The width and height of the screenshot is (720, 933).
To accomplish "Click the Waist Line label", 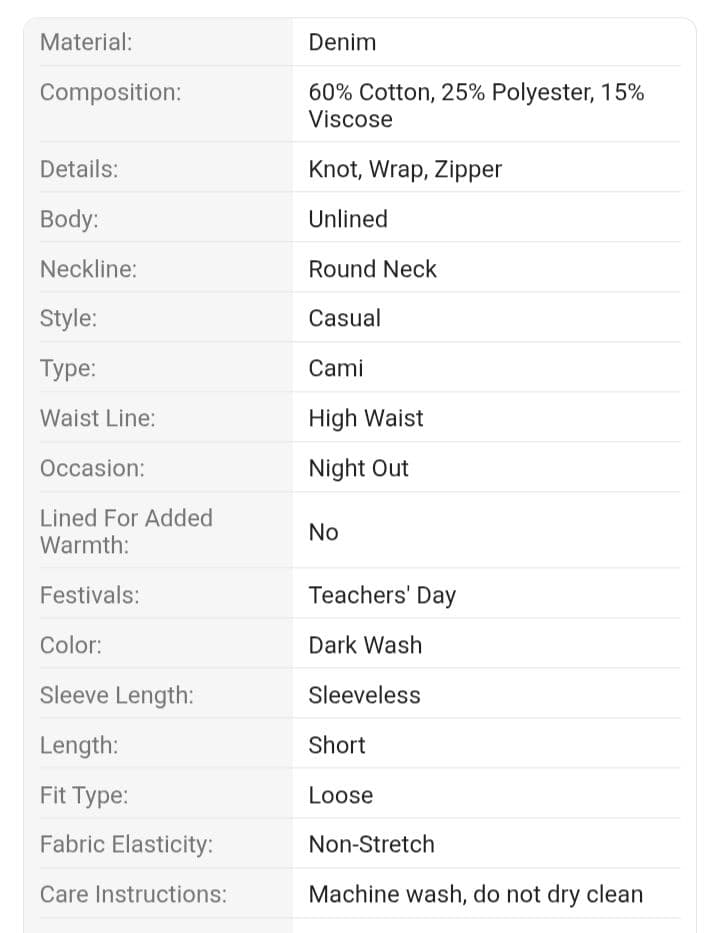I will tap(98, 418).
